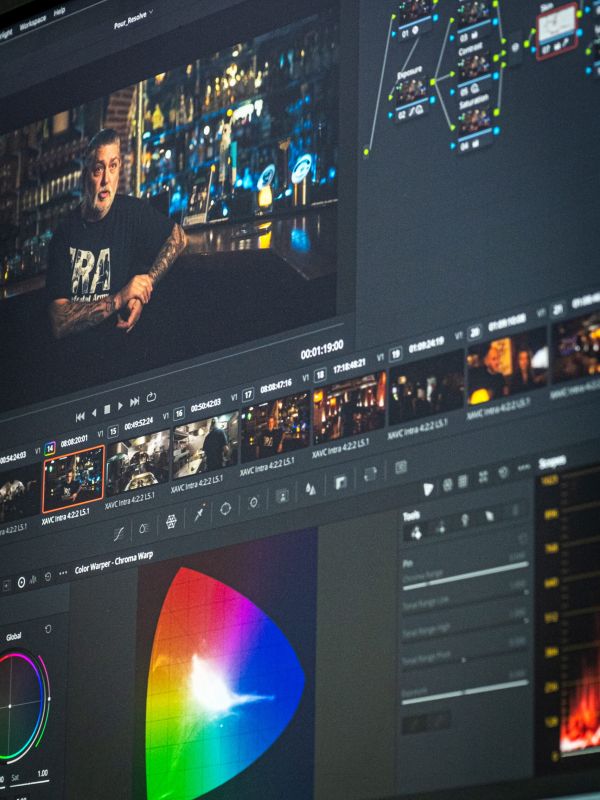Viewport: 600px width, 800px height.
Task: Click the Color Warper reset-all icon
Action: pos(48,577)
